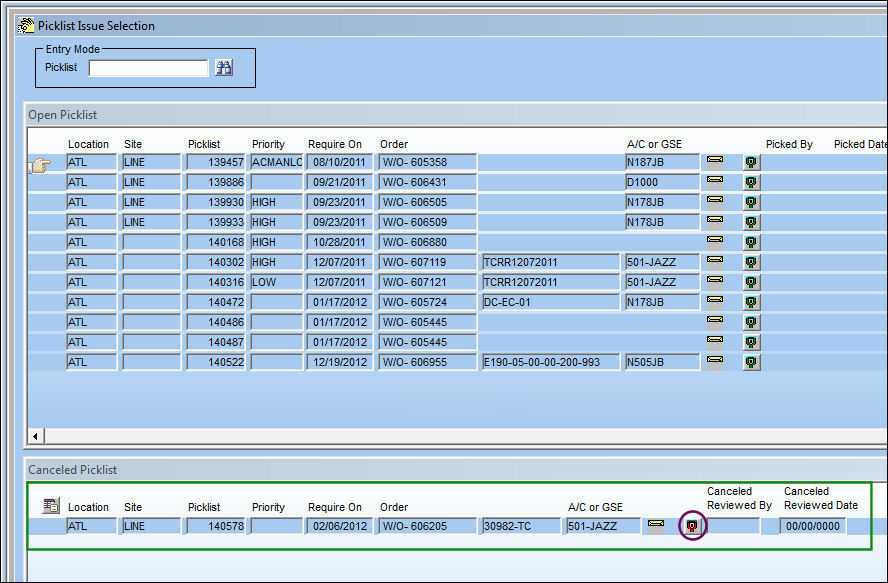Open the yellow note icon for picklist 140522
The height and width of the screenshot is (583, 888).
click(715, 360)
